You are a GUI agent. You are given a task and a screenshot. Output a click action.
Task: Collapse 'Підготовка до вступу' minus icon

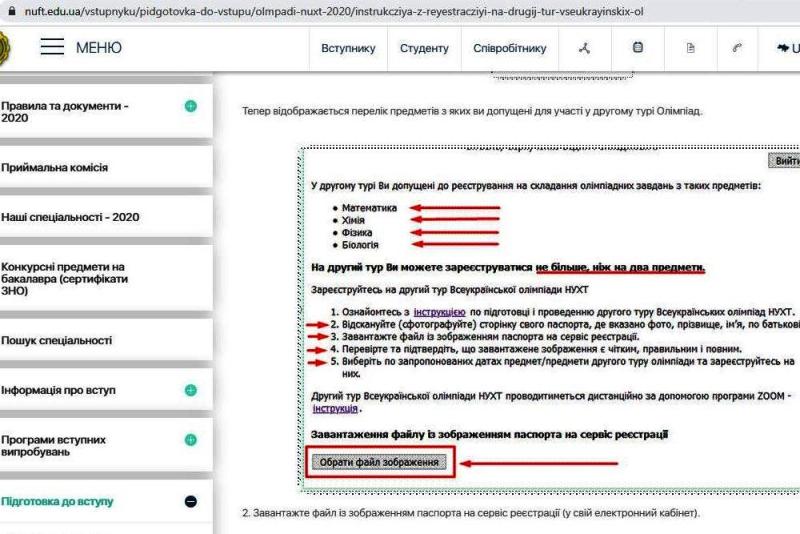190,501
